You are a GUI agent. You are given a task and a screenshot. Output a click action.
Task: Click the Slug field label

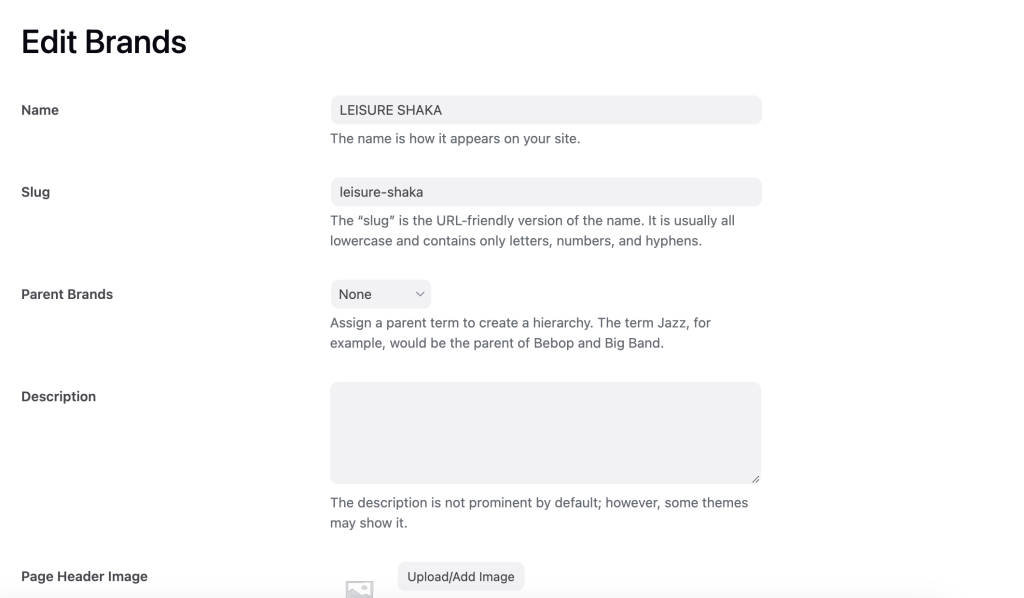(x=36, y=192)
